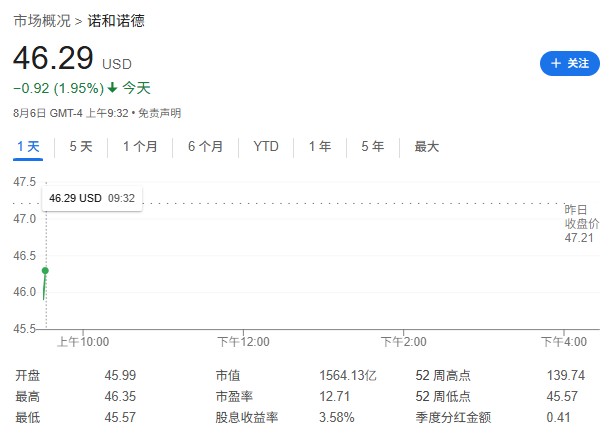This screenshot has height=436, width=616.
Task: Click the 52 周高点 value 139.74
Action: pyautogui.click(x=566, y=376)
